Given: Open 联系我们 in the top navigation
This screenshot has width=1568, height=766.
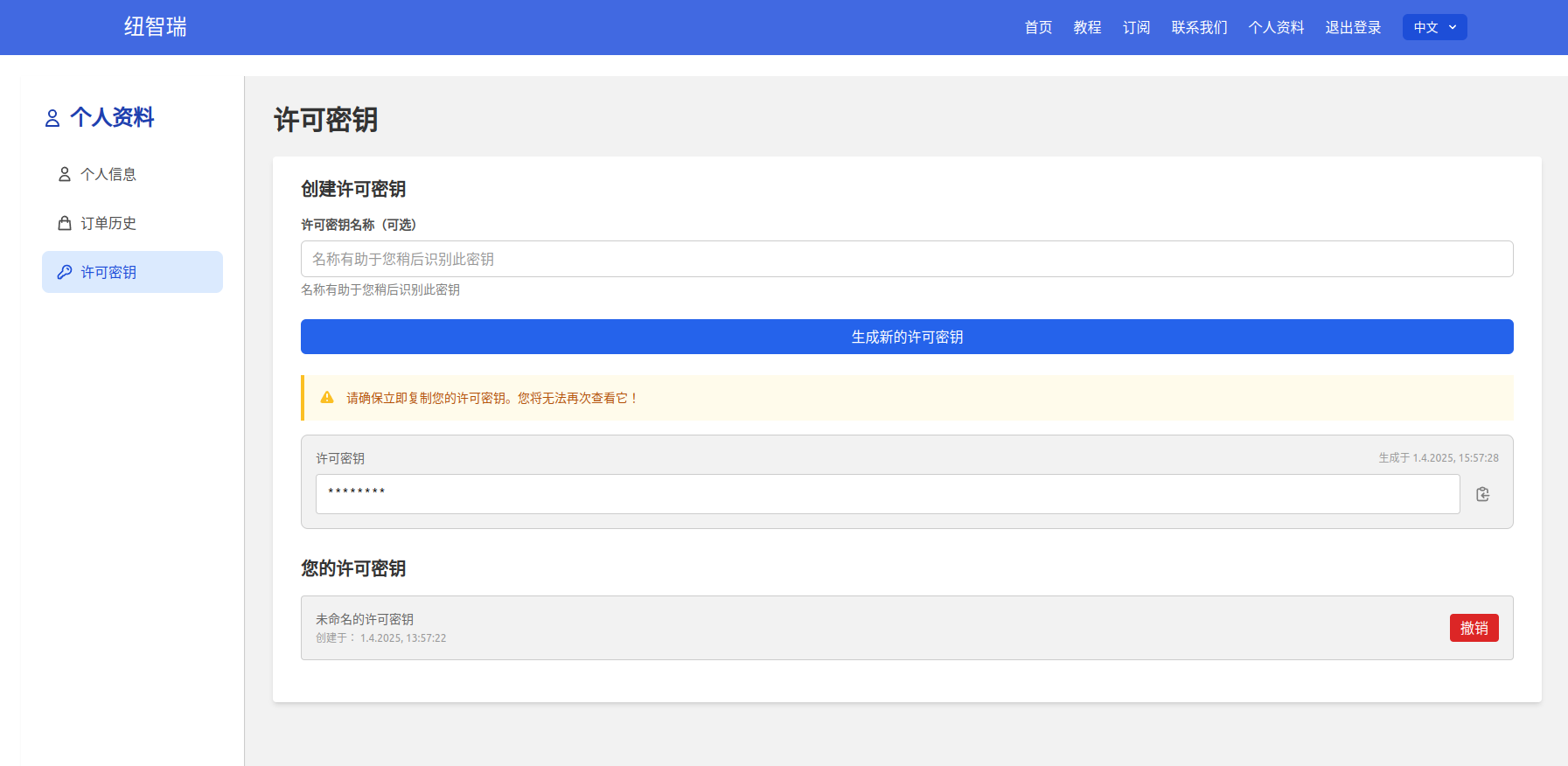Looking at the screenshot, I should [x=1199, y=27].
